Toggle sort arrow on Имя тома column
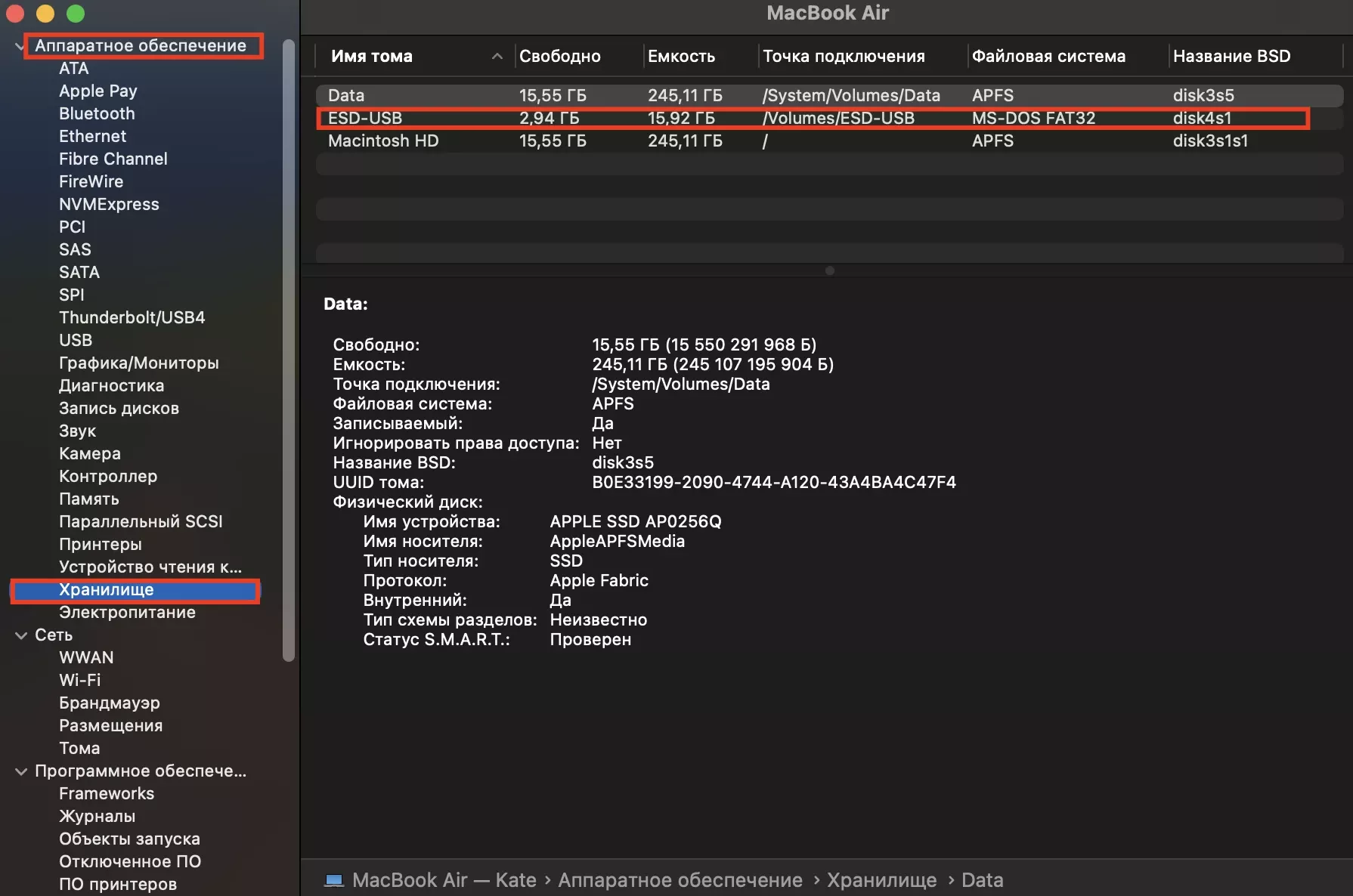Viewport: 1353px width, 896px height. [497, 56]
